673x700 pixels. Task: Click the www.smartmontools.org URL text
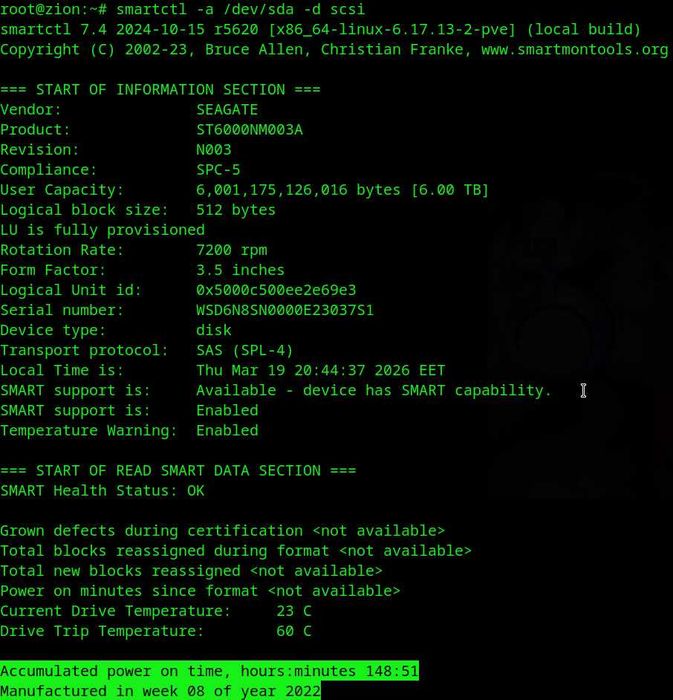point(574,49)
